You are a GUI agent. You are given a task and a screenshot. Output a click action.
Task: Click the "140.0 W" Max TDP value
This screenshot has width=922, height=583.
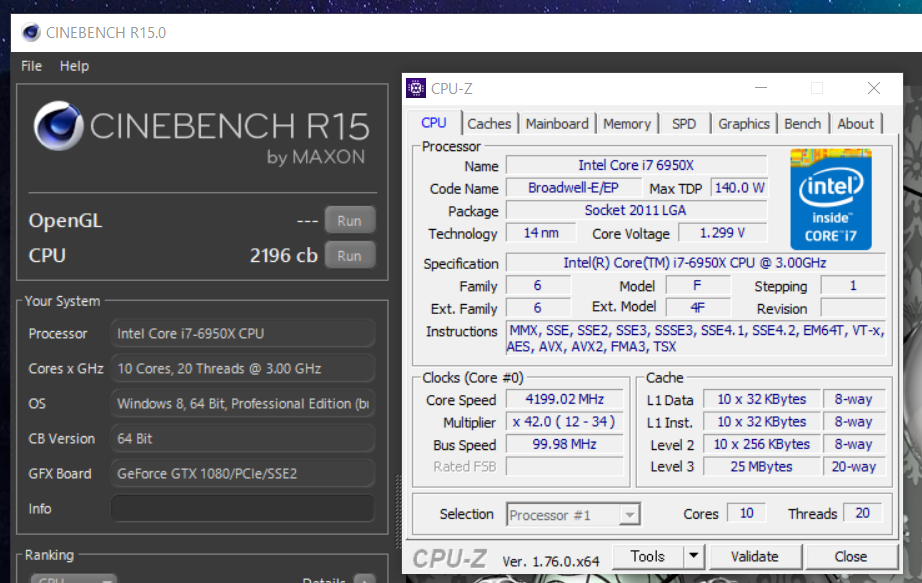click(x=739, y=188)
